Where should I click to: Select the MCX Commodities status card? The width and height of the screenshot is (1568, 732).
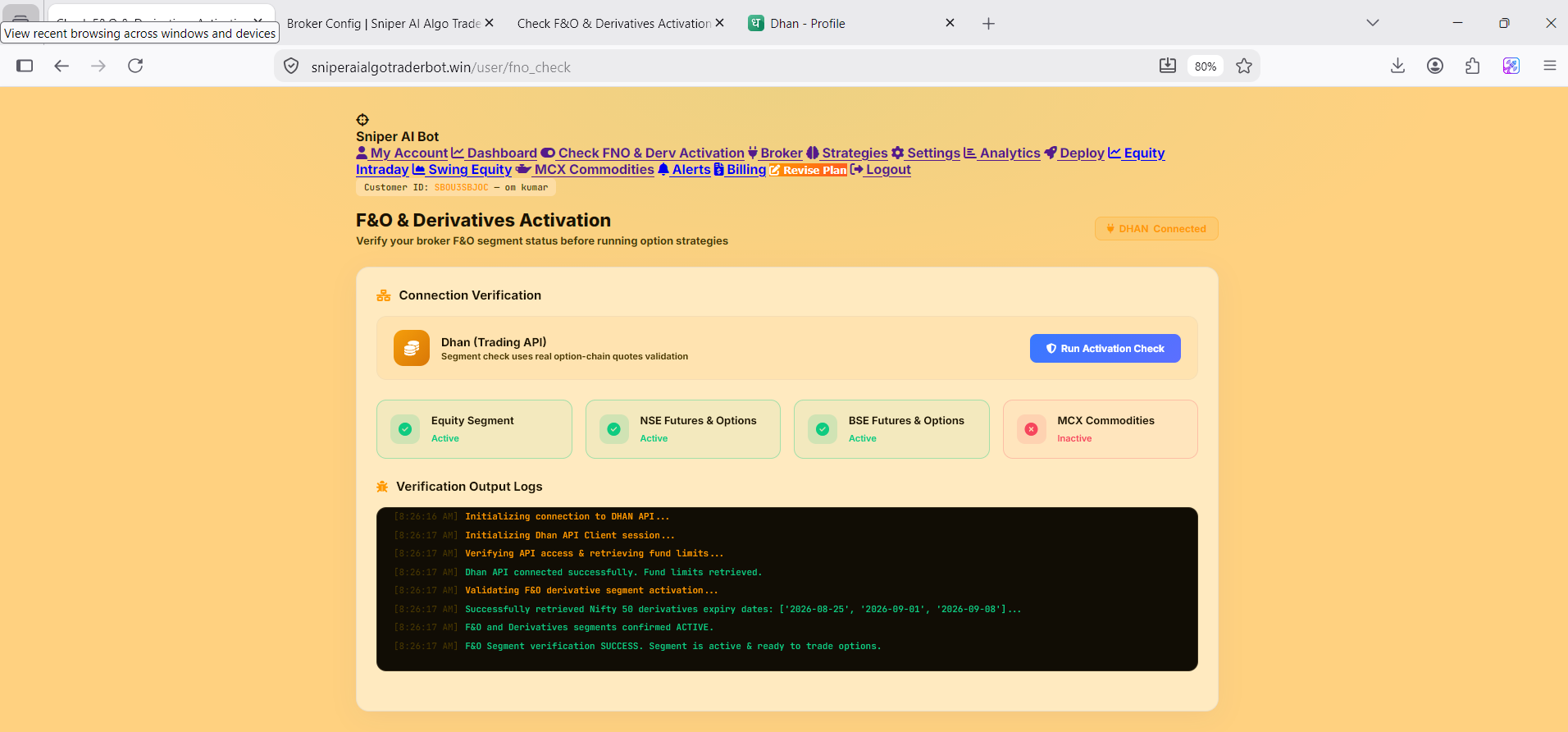click(x=1100, y=429)
